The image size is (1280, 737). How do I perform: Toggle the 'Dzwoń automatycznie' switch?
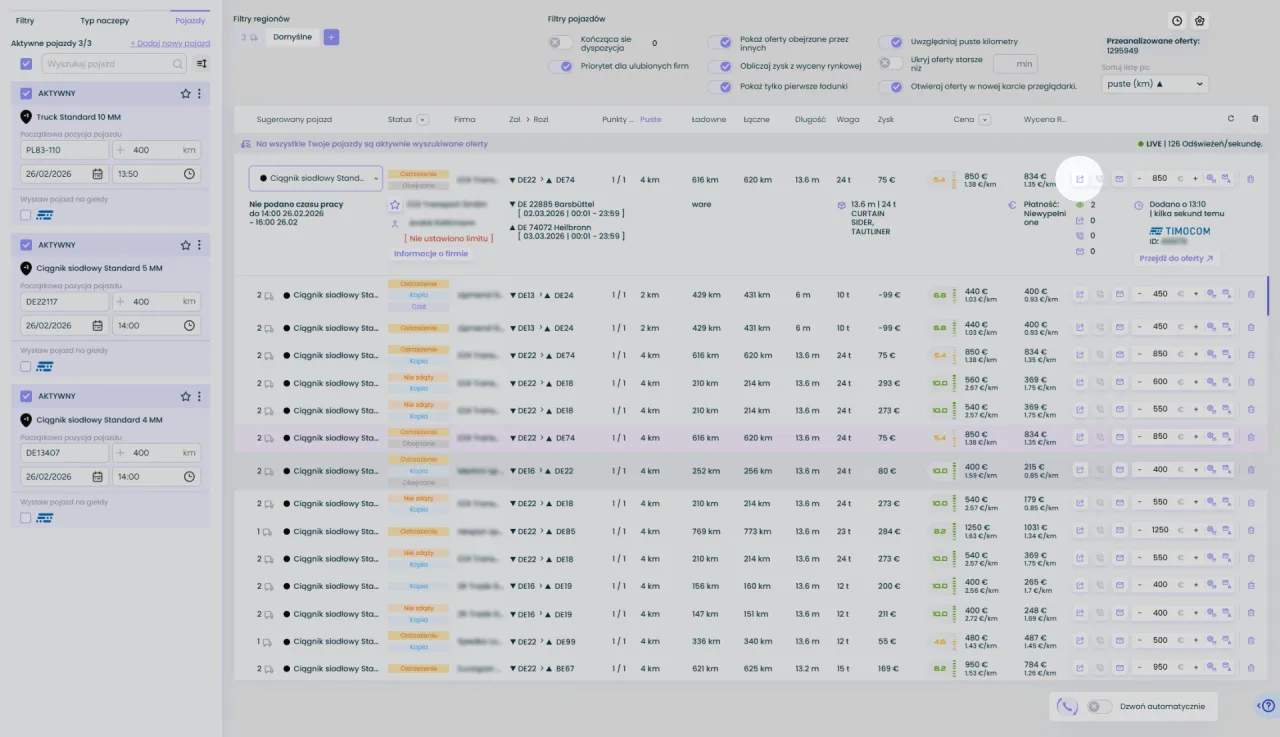pos(1099,706)
